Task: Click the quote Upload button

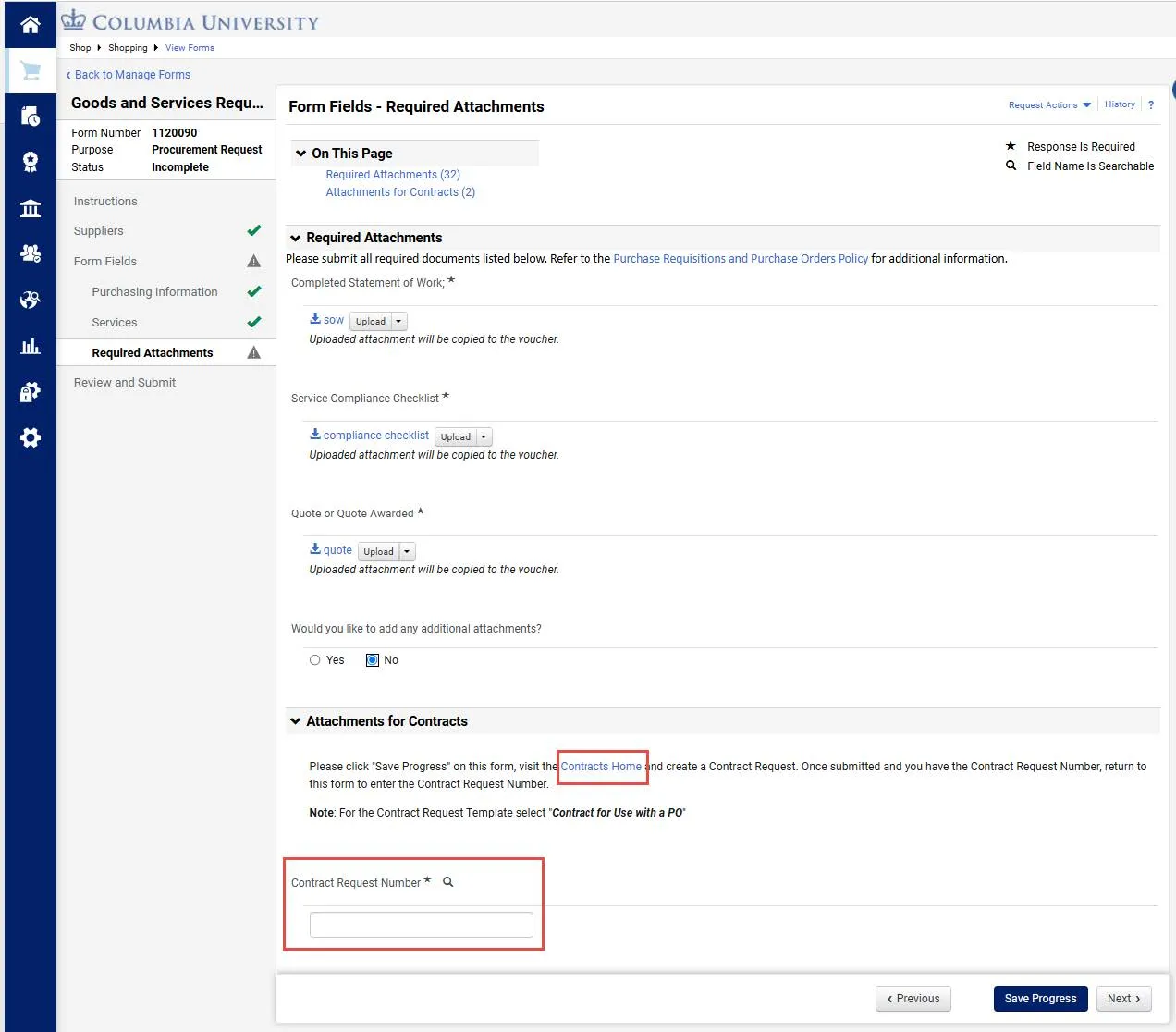Action: pos(379,552)
